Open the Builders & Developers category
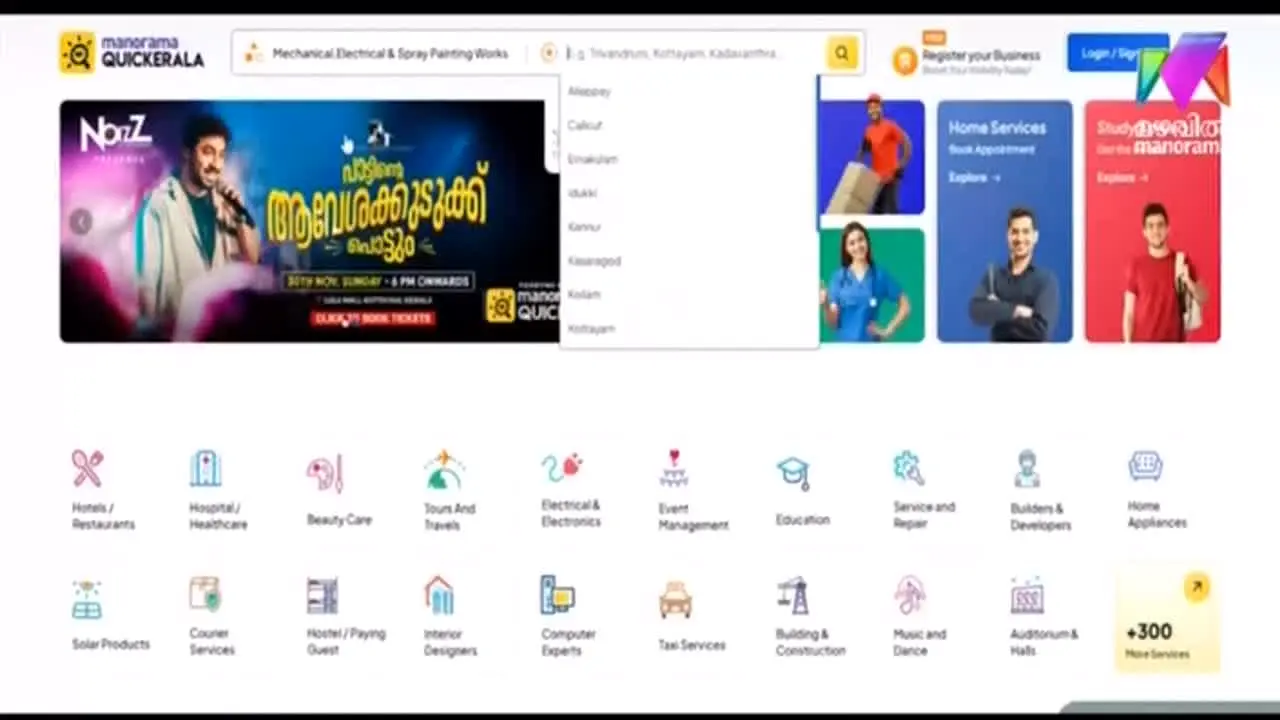Viewport: 1280px width, 720px height. [1040, 490]
